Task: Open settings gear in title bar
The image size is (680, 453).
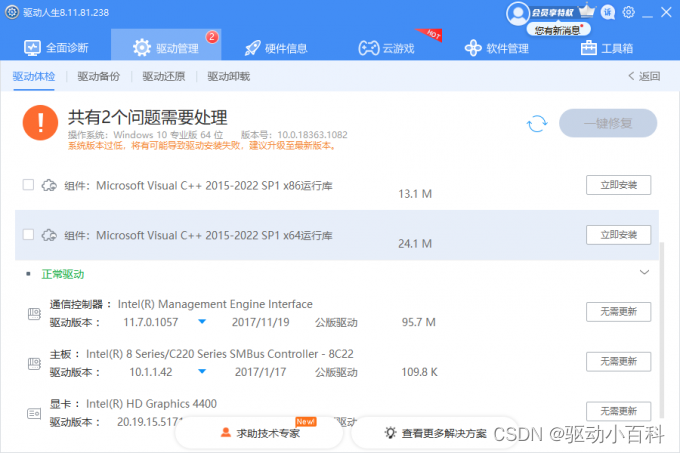Action: pyautogui.click(x=628, y=12)
